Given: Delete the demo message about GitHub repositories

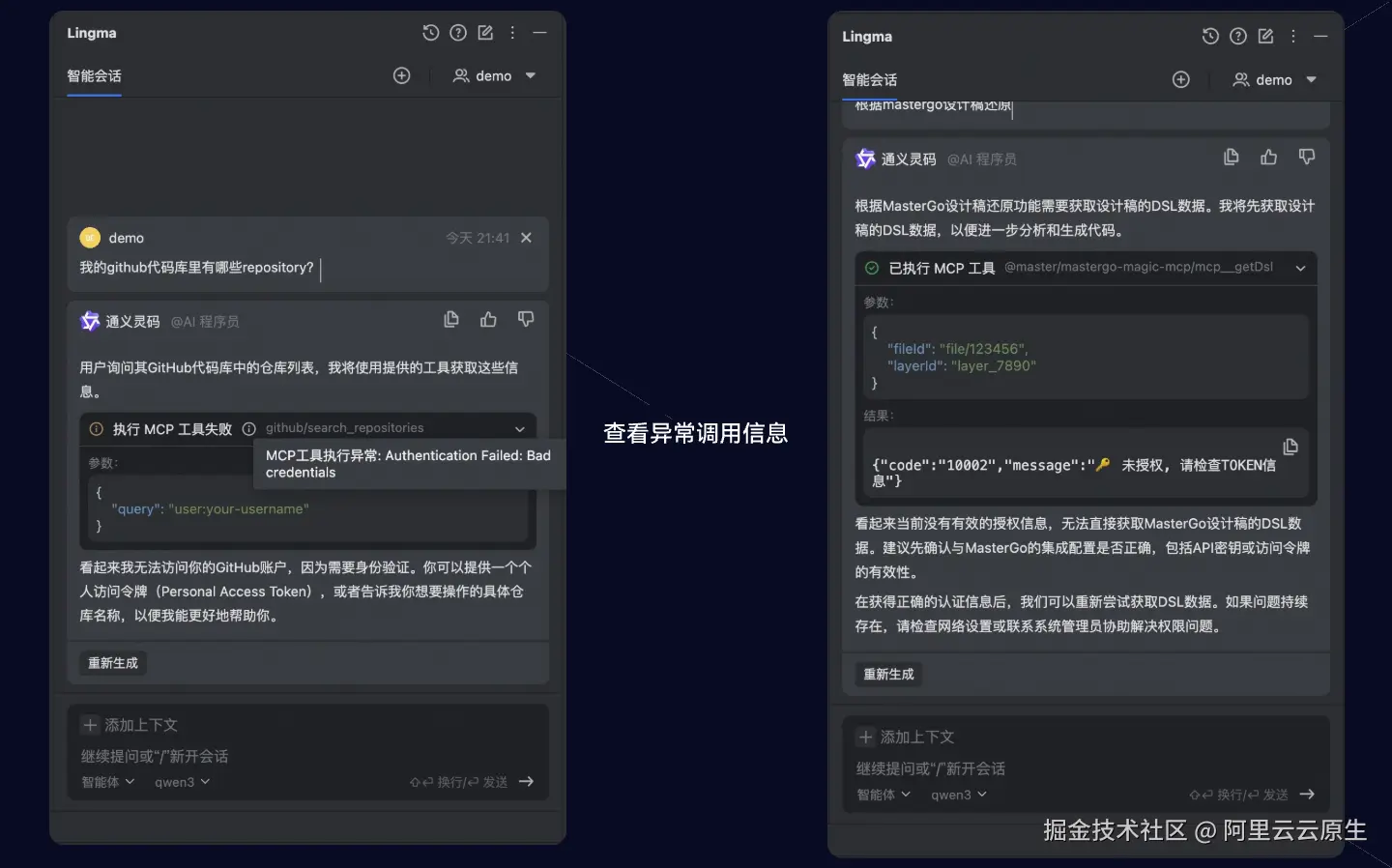Looking at the screenshot, I should coord(526,238).
